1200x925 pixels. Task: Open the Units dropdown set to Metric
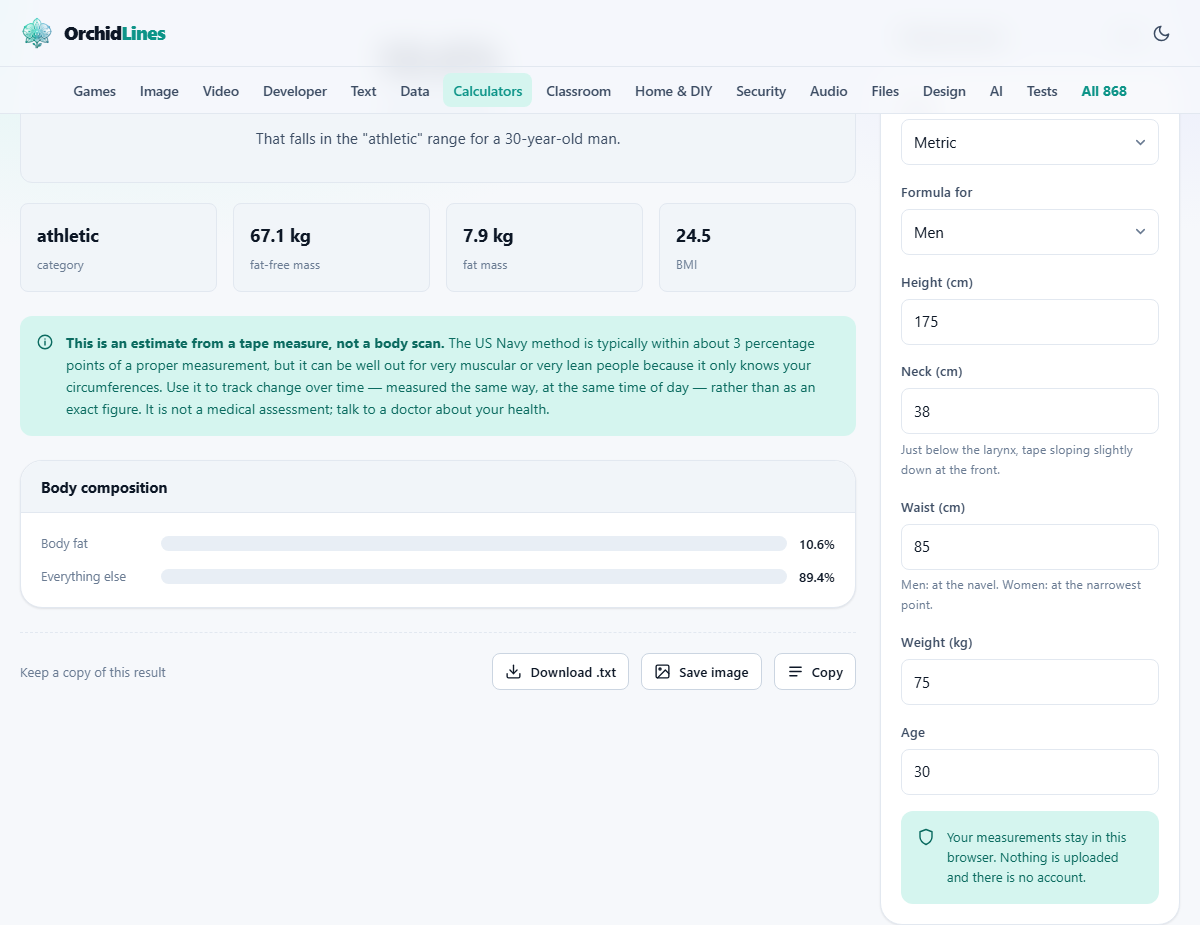[x=1030, y=142]
